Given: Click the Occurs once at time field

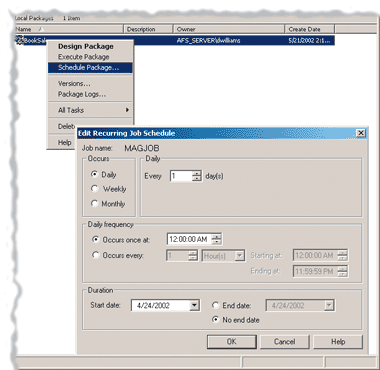Looking at the screenshot, I should tap(189, 239).
